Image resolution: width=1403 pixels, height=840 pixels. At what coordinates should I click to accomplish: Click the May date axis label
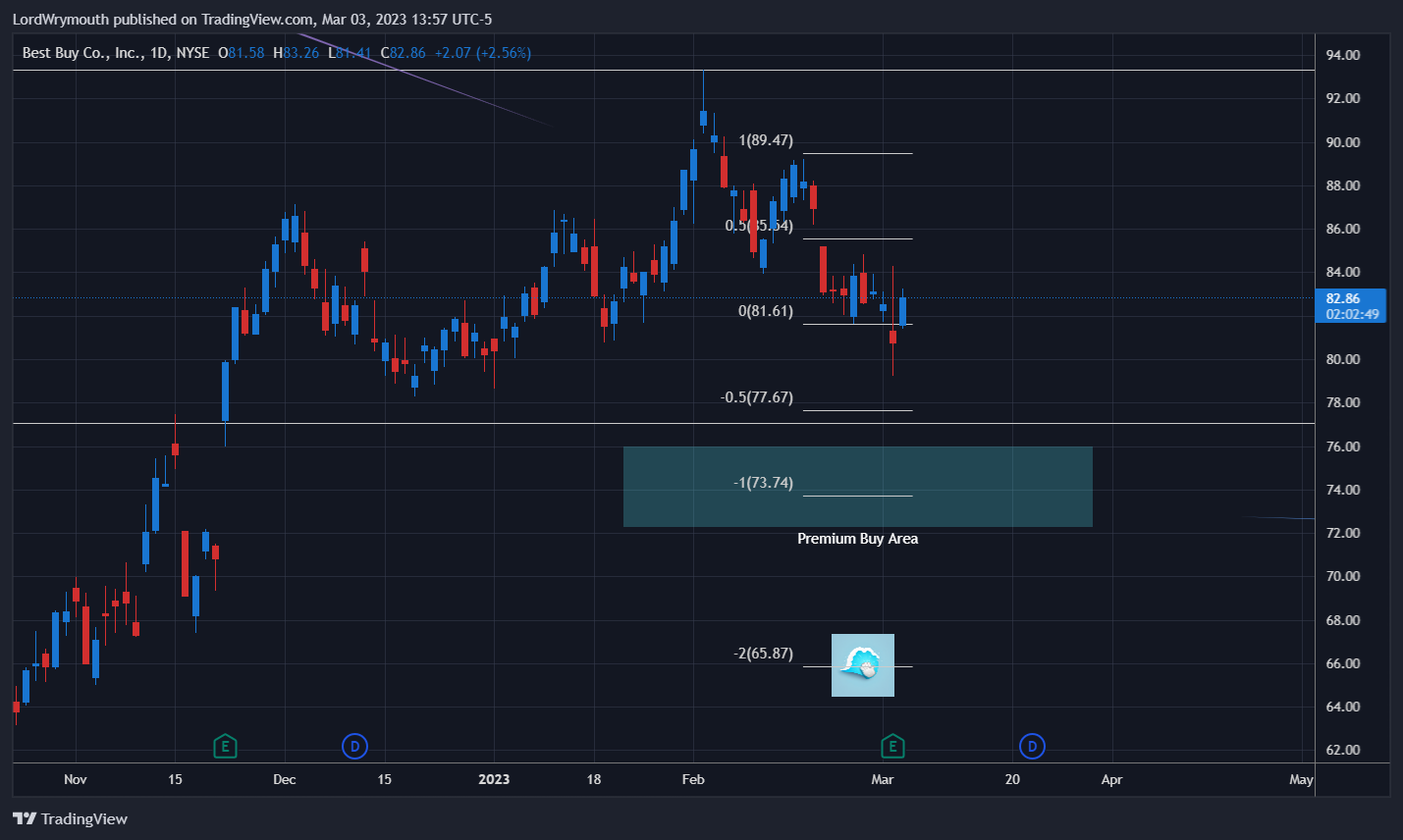[x=1301, y=779]
